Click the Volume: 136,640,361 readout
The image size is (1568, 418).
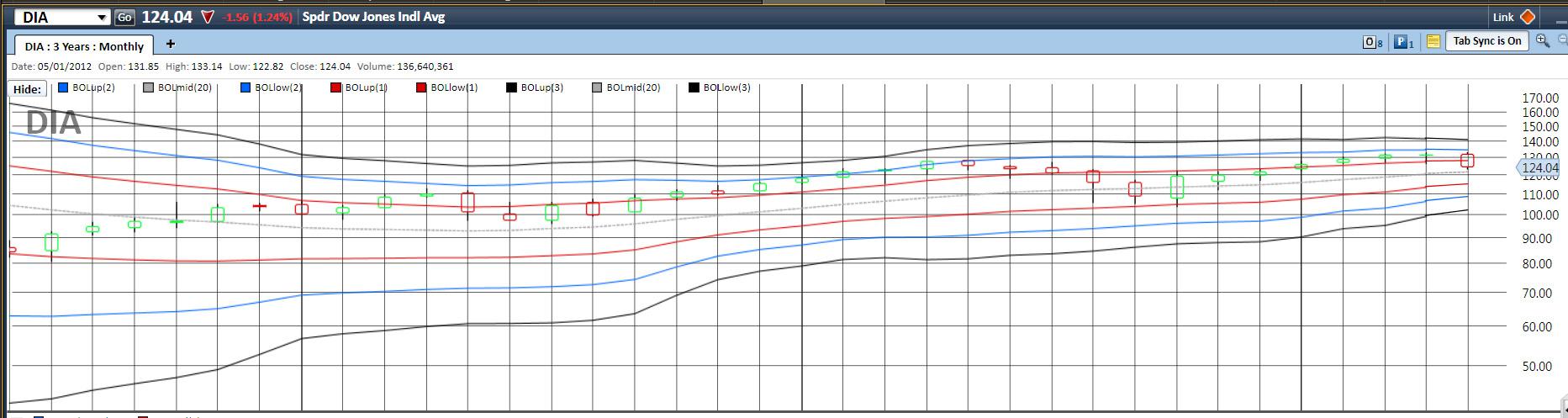coord(405,66)
